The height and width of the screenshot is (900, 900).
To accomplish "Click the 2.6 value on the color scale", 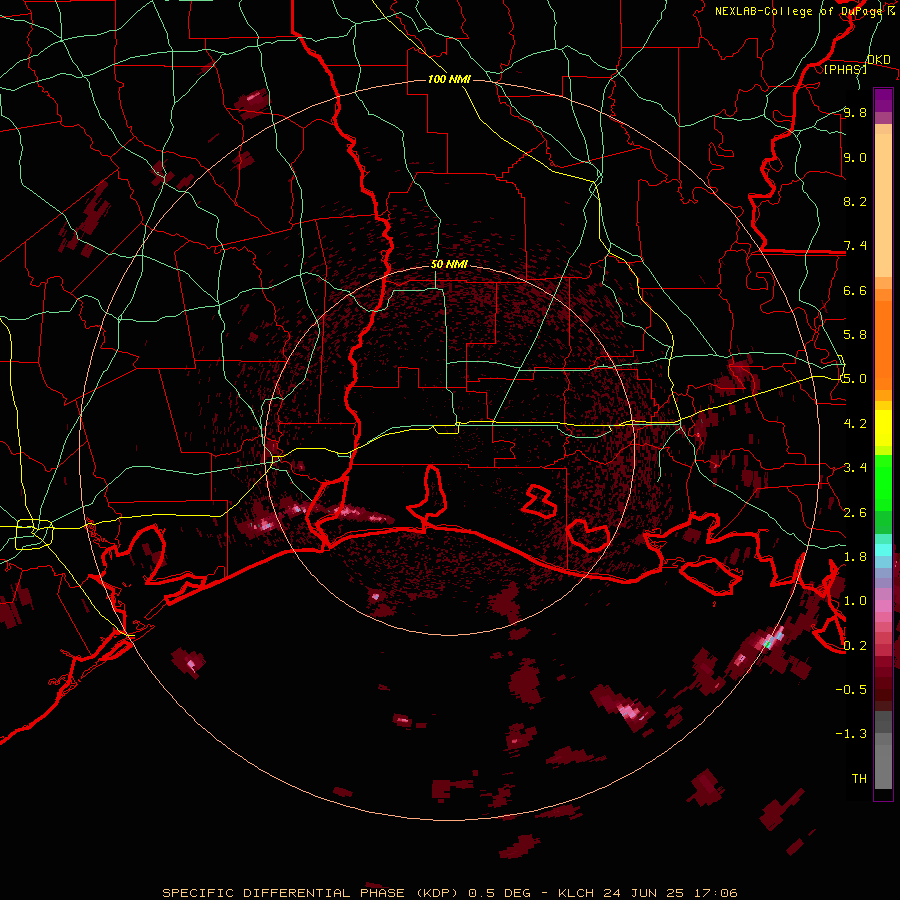I will coord(855,513).
